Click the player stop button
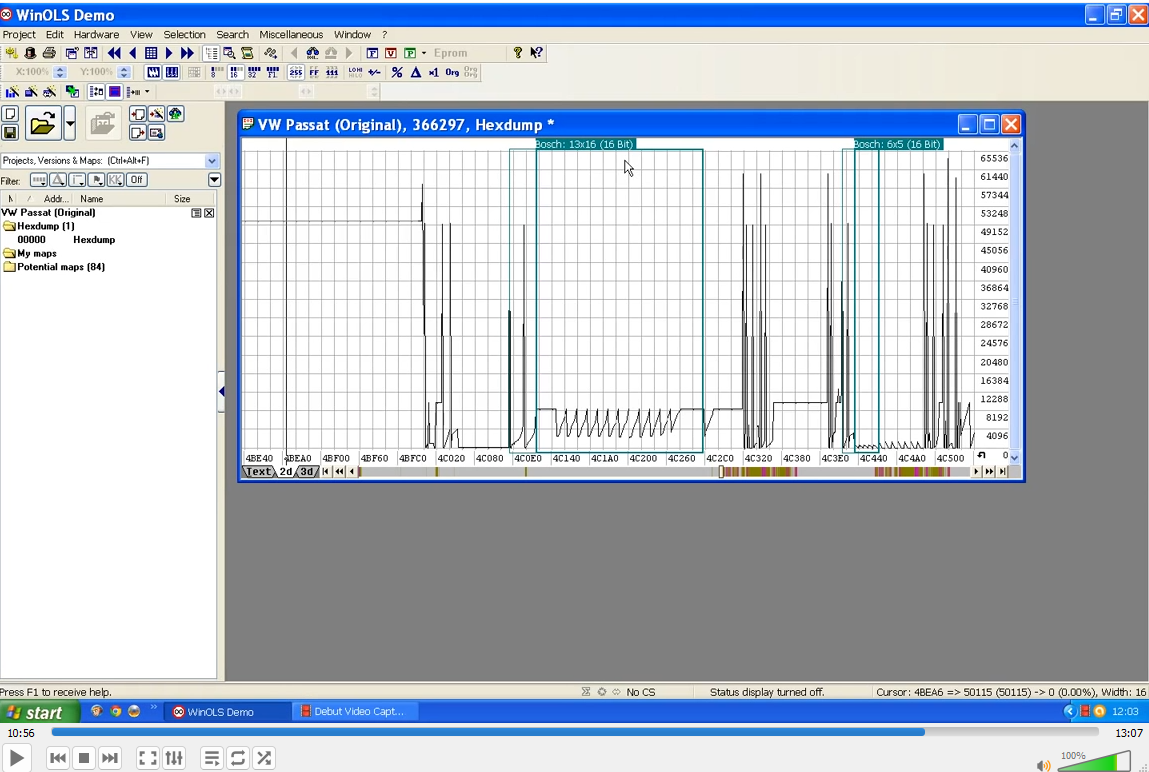The height and width of the screenshot is (772, 1149). pyautogui.click(x=84, y=758)
